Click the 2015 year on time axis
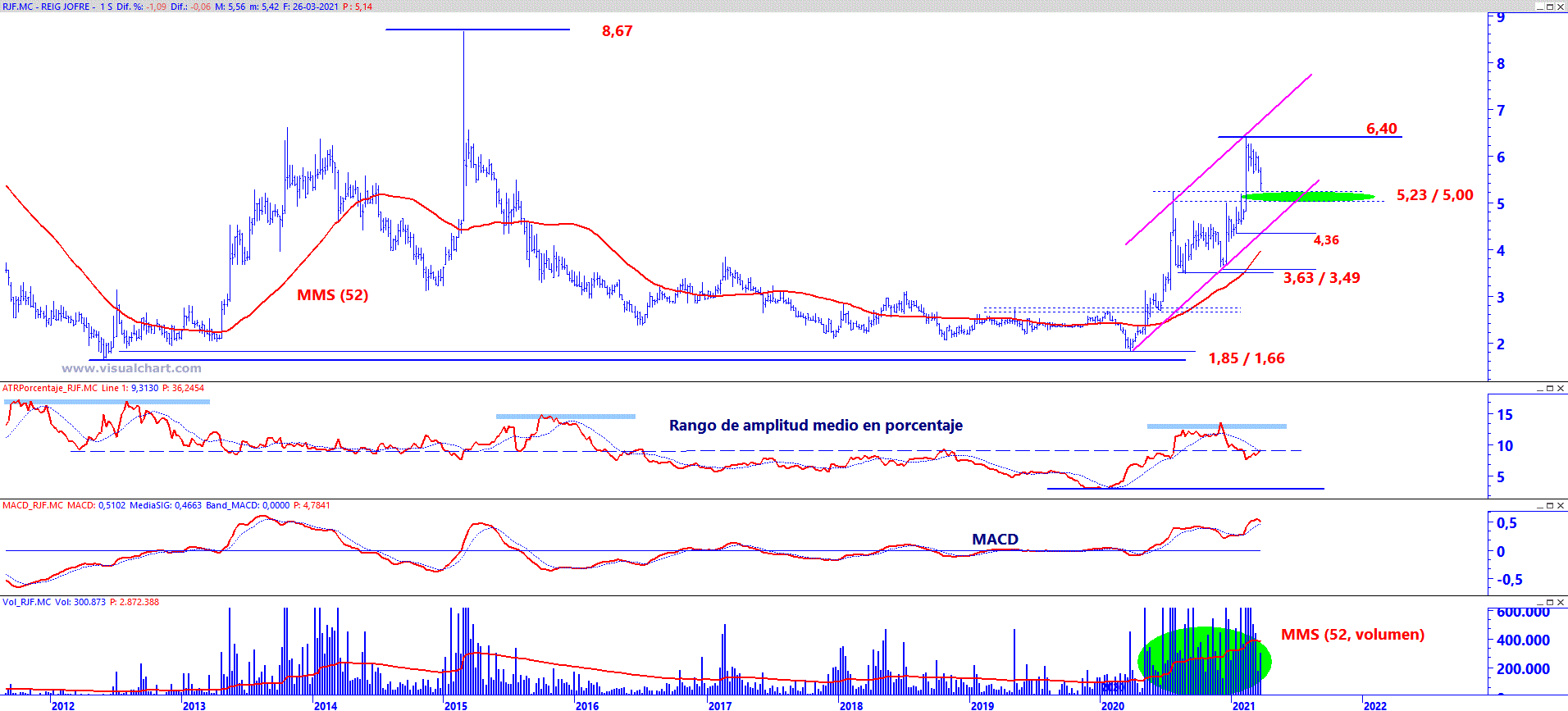Image resolution: width=1568 pixels, height=711 pixels. click(x=456, y=705)
